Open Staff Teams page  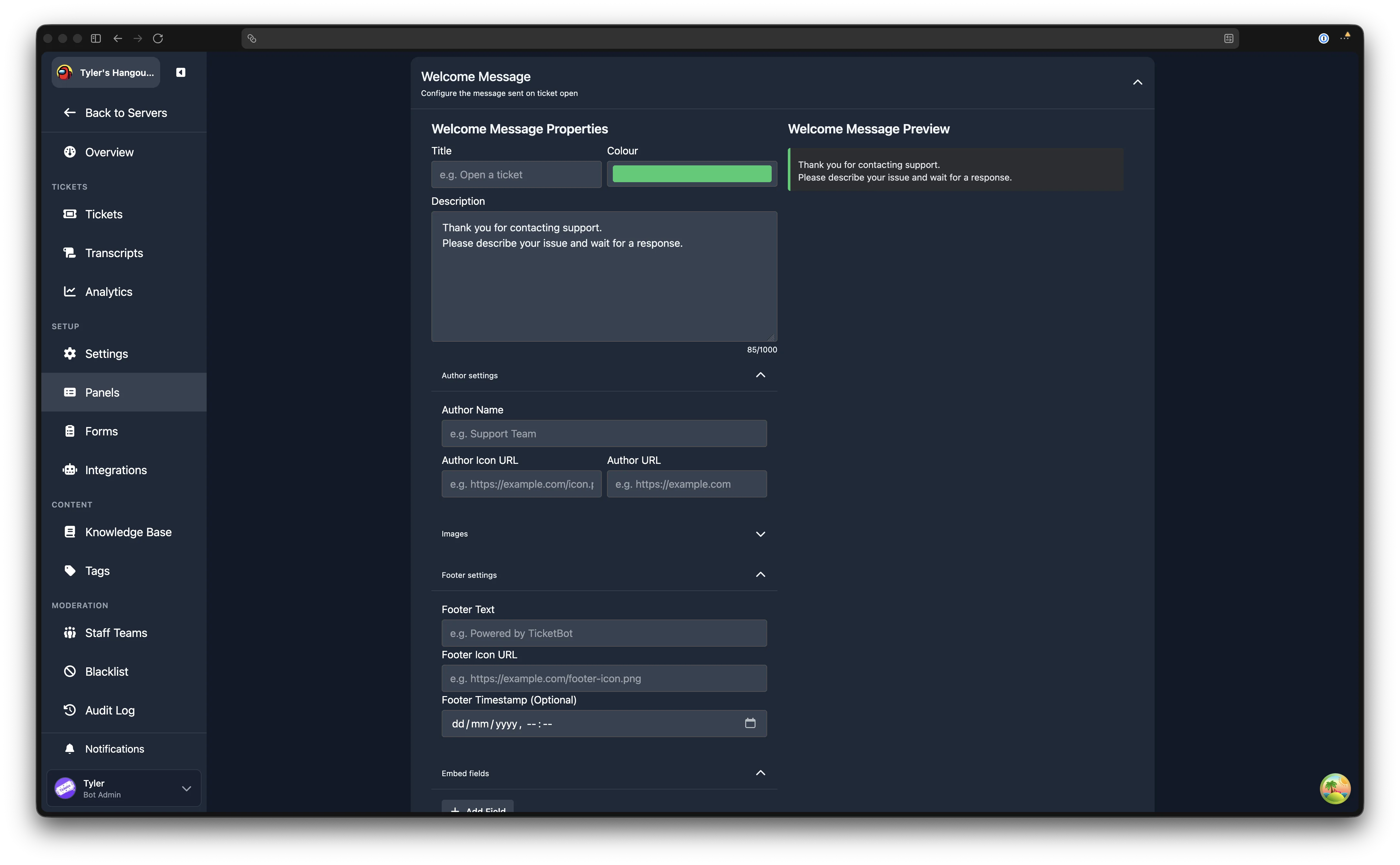point(124,633)
